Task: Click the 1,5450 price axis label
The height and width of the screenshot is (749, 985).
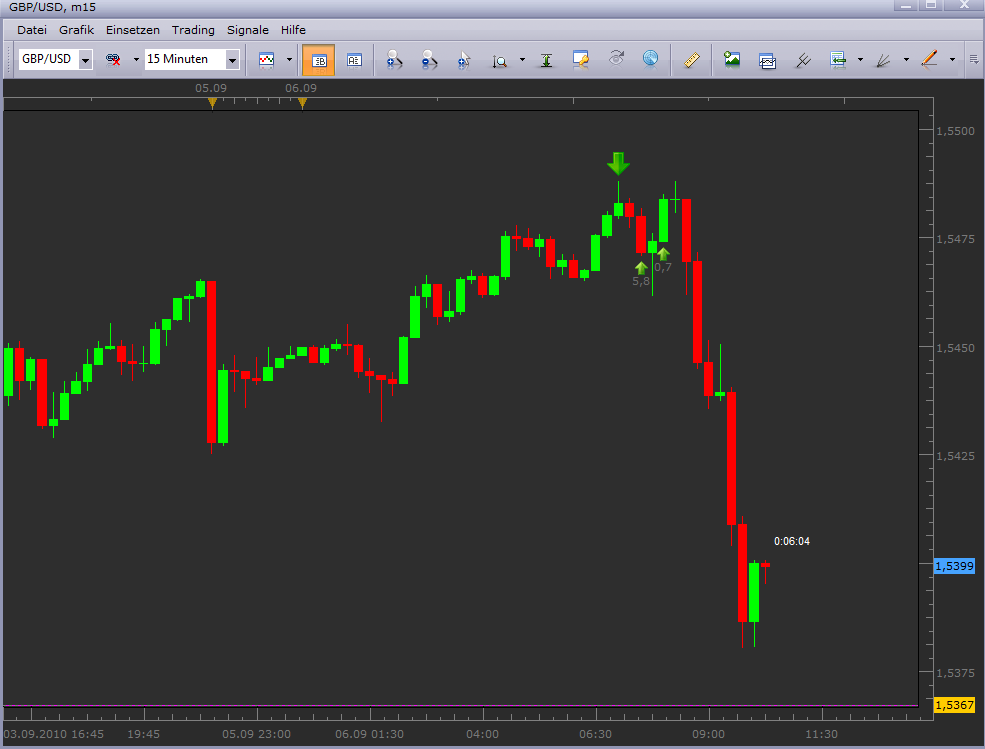Action: pos(955,347)
